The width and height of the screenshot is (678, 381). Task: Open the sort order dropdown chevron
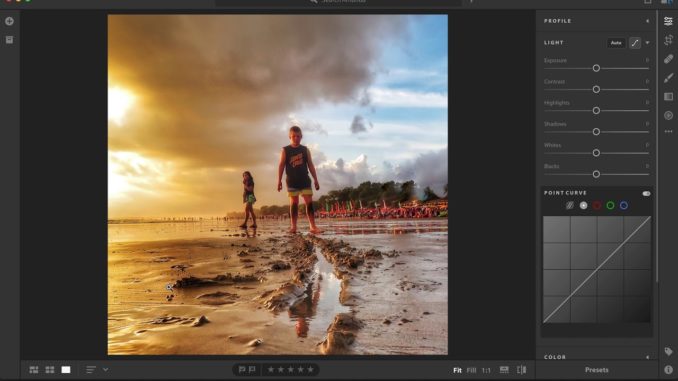106,370
